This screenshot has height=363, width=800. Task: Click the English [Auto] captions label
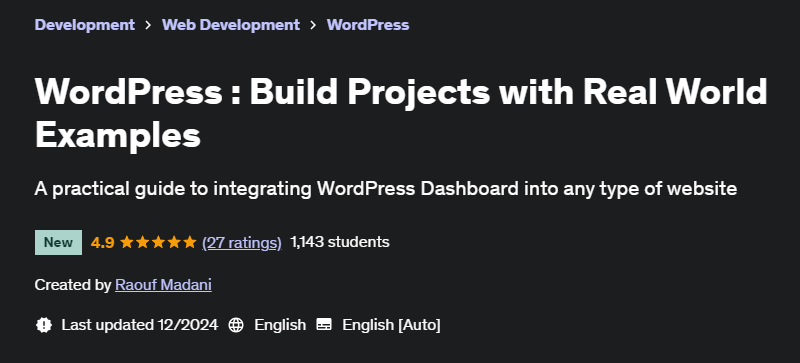click(x=391, y=325)
